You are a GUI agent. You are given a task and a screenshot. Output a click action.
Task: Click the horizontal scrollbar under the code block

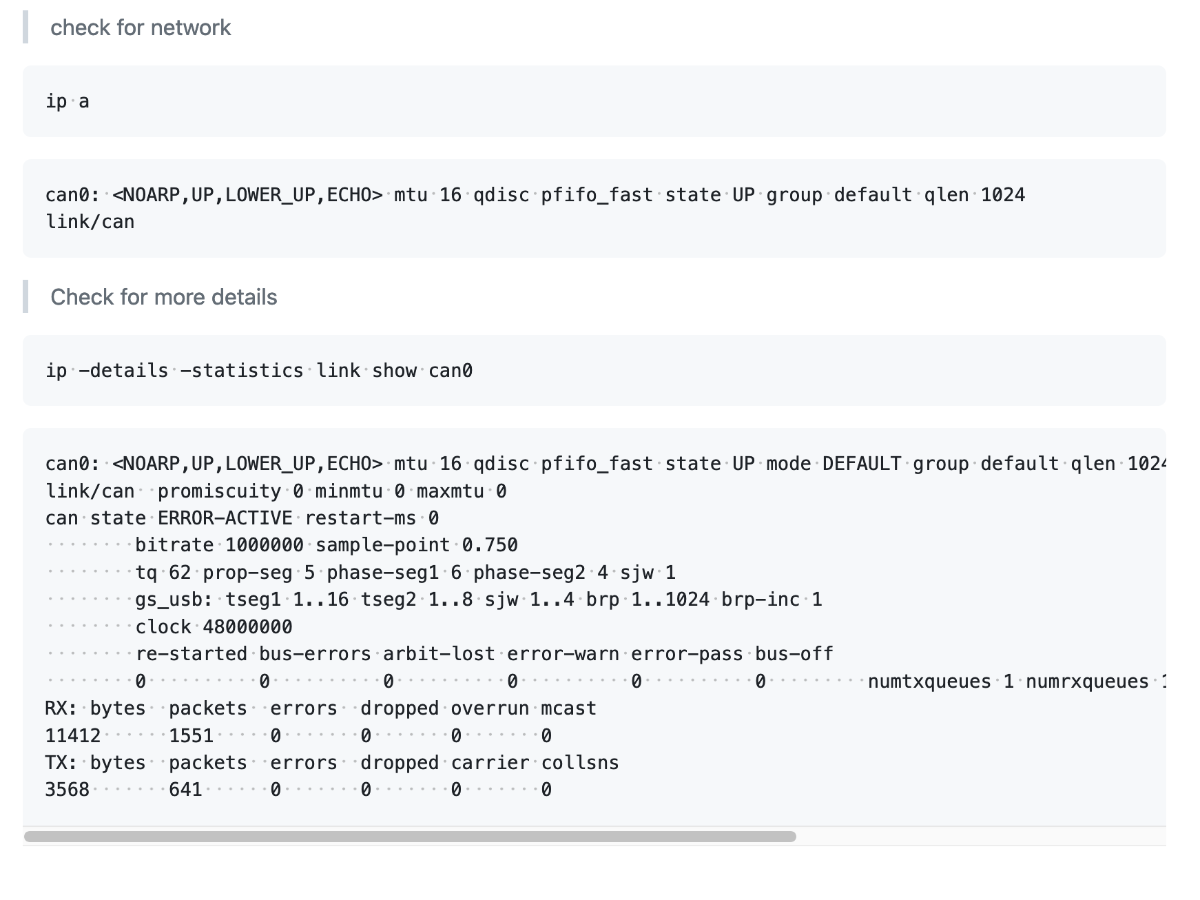coord(410,836)
